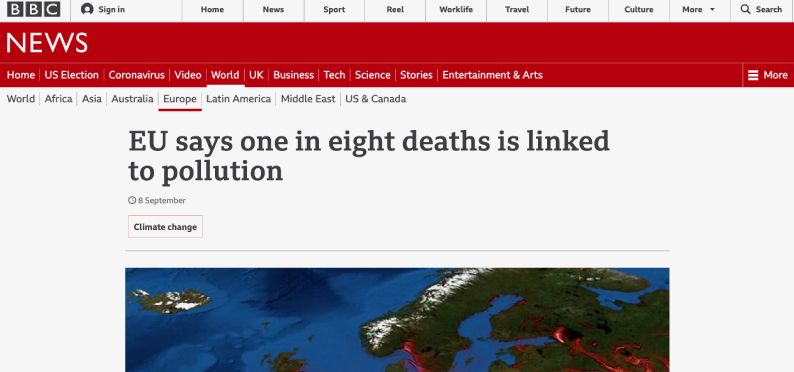794x372 pixels.
Task: Open Asia region link
Action: point(92,99)
